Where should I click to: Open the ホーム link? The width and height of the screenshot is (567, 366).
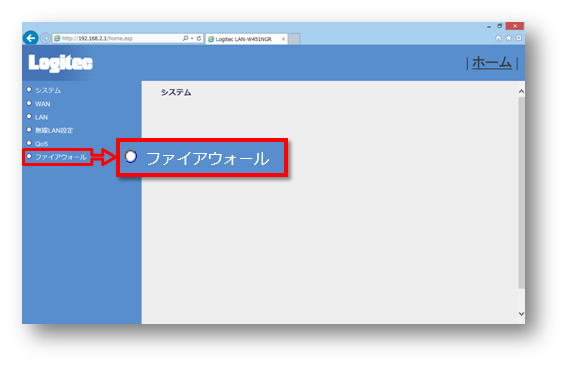pyautogui.click(x=492, y=63)
